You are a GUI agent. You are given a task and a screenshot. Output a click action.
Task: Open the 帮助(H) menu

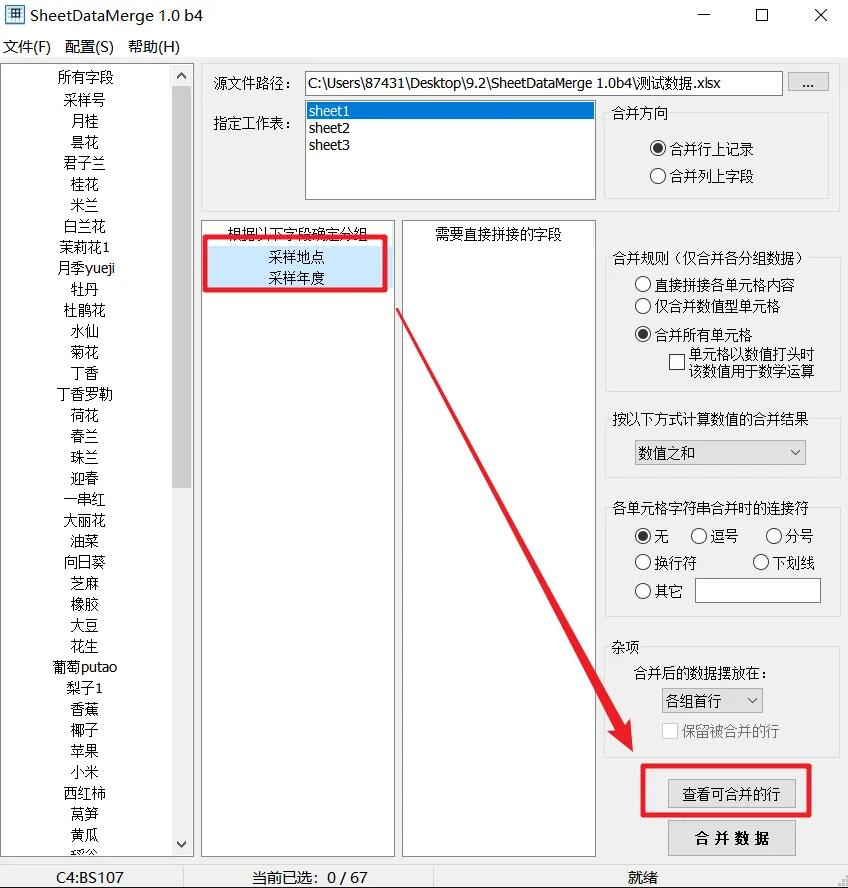[153, 47]
